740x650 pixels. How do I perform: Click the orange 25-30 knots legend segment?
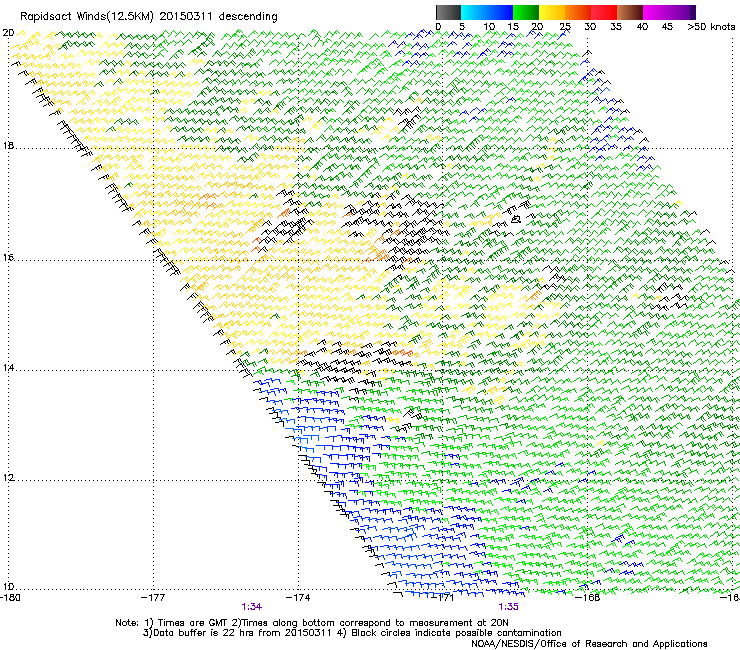578,12
